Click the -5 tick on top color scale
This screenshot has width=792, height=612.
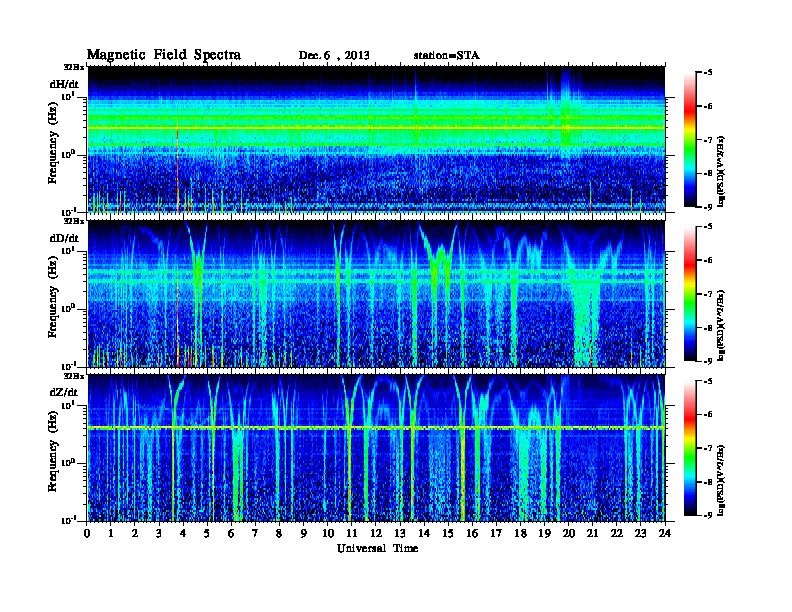[708, 72]
